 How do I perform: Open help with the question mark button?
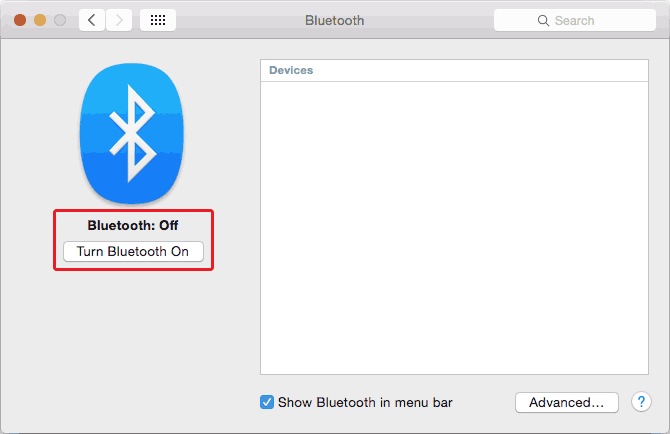[641, 402]
